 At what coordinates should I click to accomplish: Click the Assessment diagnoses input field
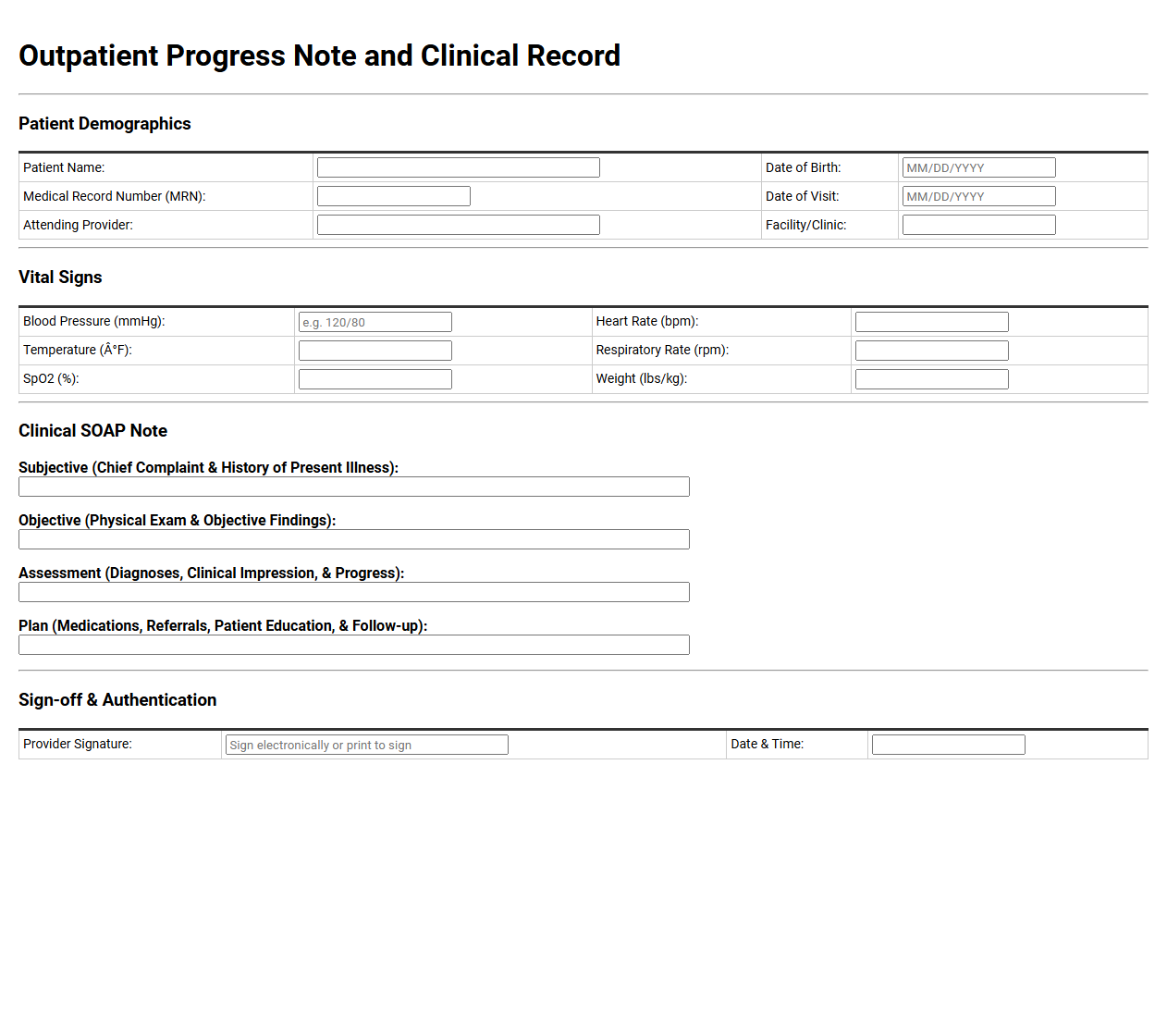pyautogui.click(x=354, y=592)
